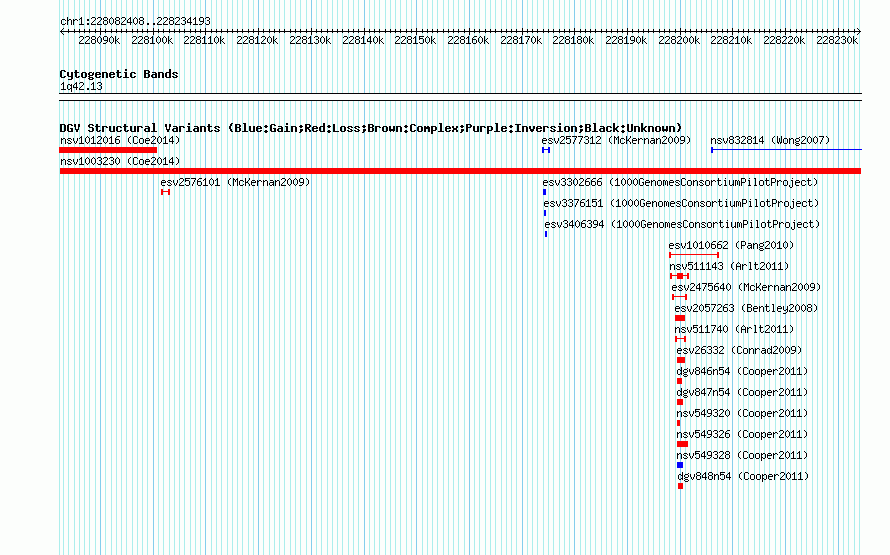Open nsv549328 (Cooper2011) label
The width and height of the screenshot is (890, 555).
[x=742, y=455]
